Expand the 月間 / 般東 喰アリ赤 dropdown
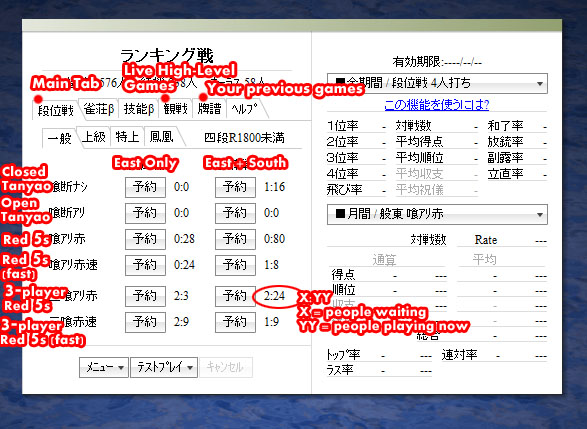The image size is (587, 429). [437, 214]
